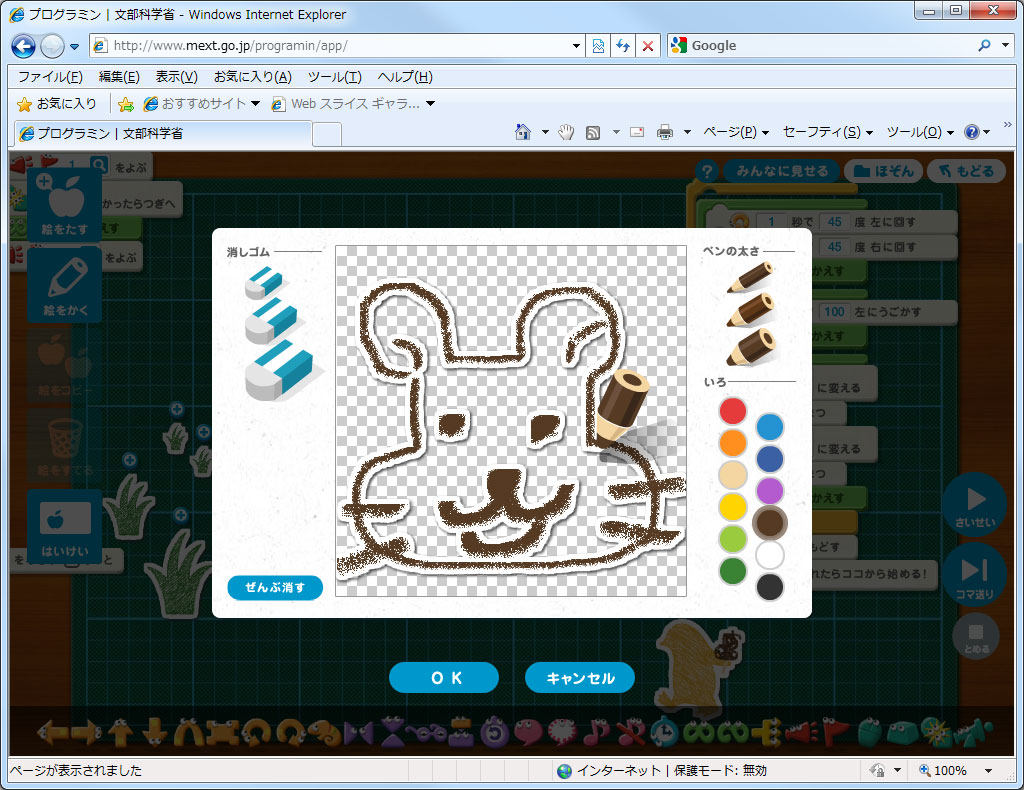Click the home page icon
Screen dimensions: 1024x790
pos(522,132)
